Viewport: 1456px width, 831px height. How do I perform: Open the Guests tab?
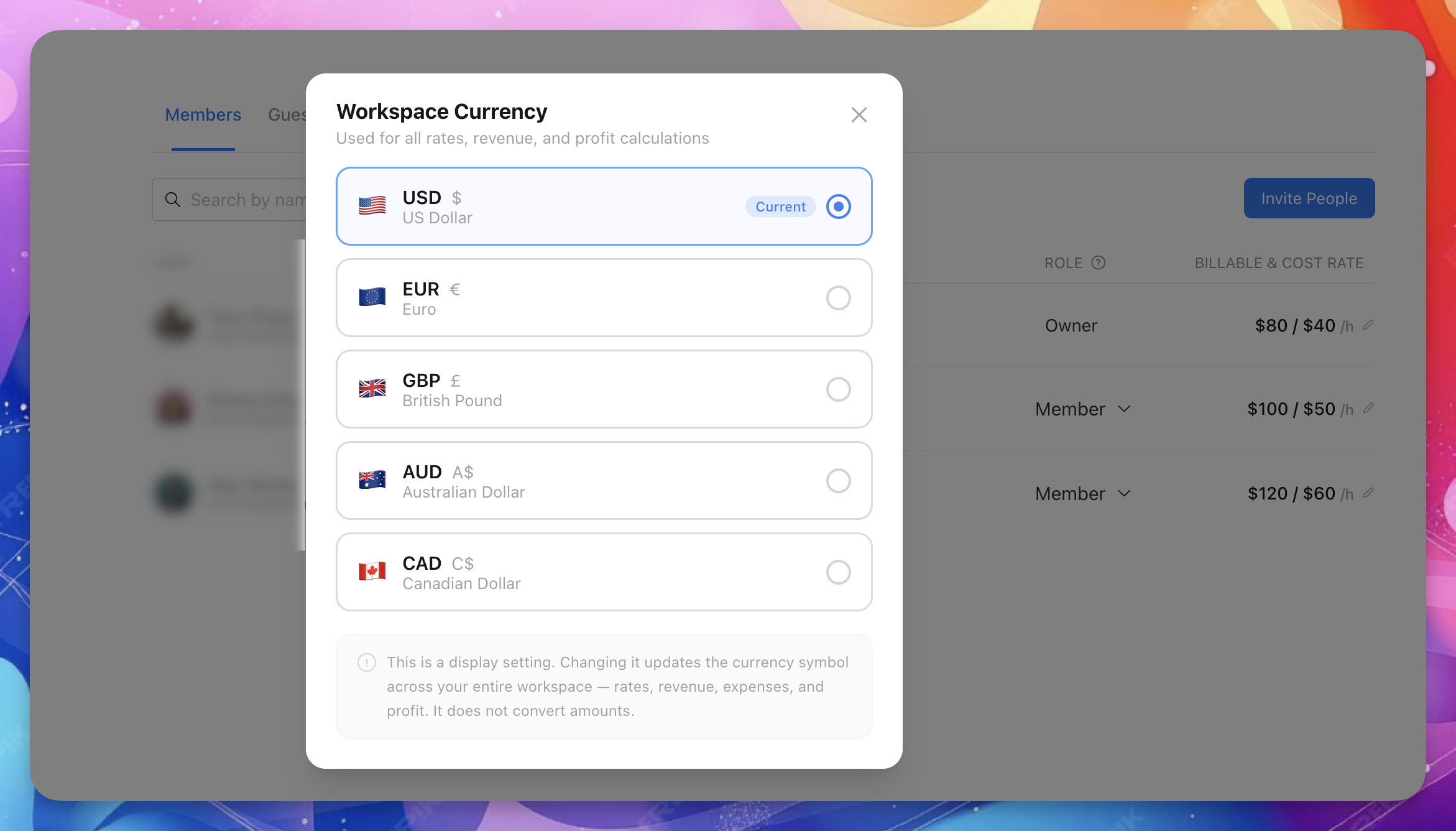coord(287,114)
